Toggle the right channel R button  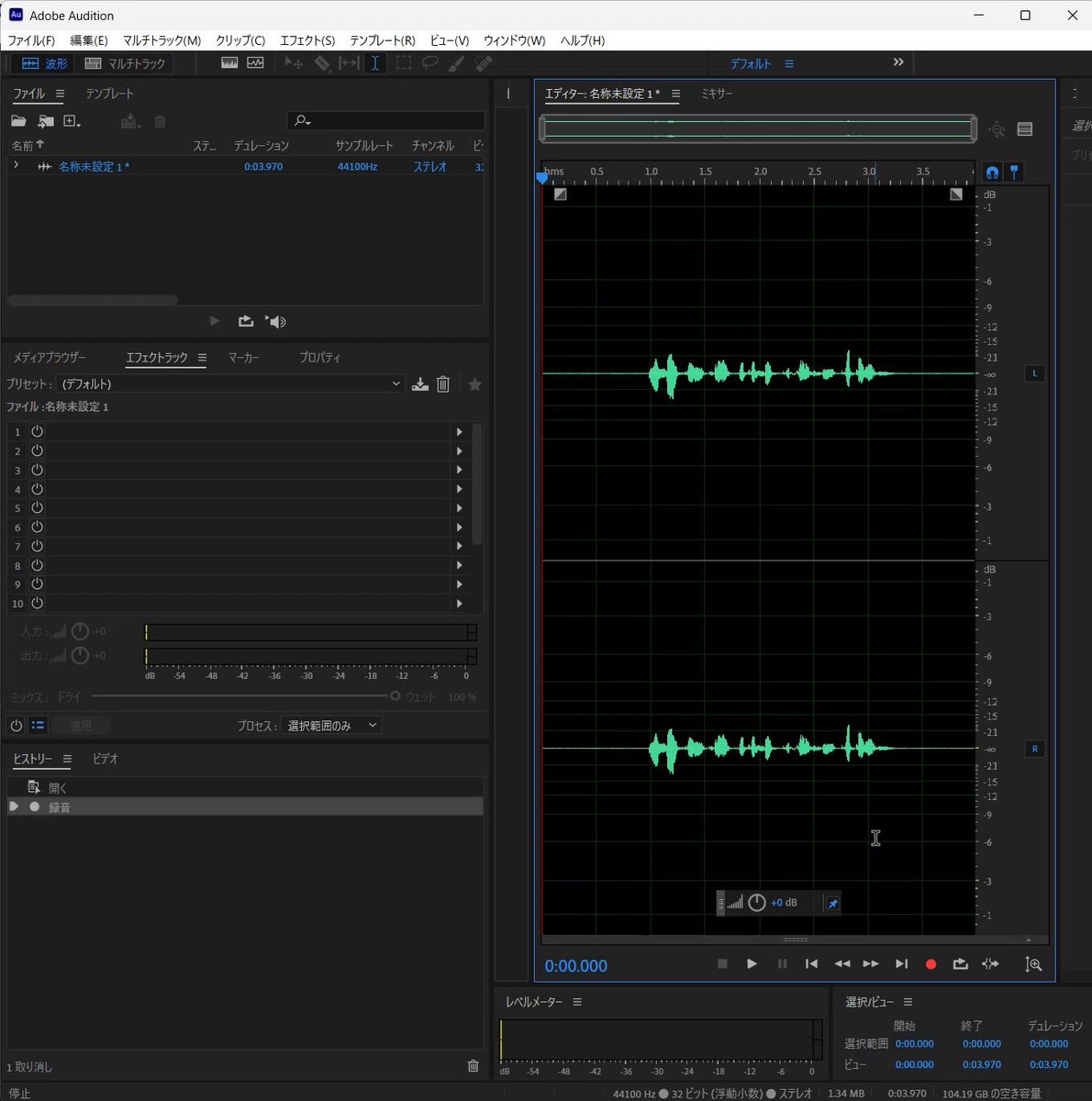click(1034, 749)
